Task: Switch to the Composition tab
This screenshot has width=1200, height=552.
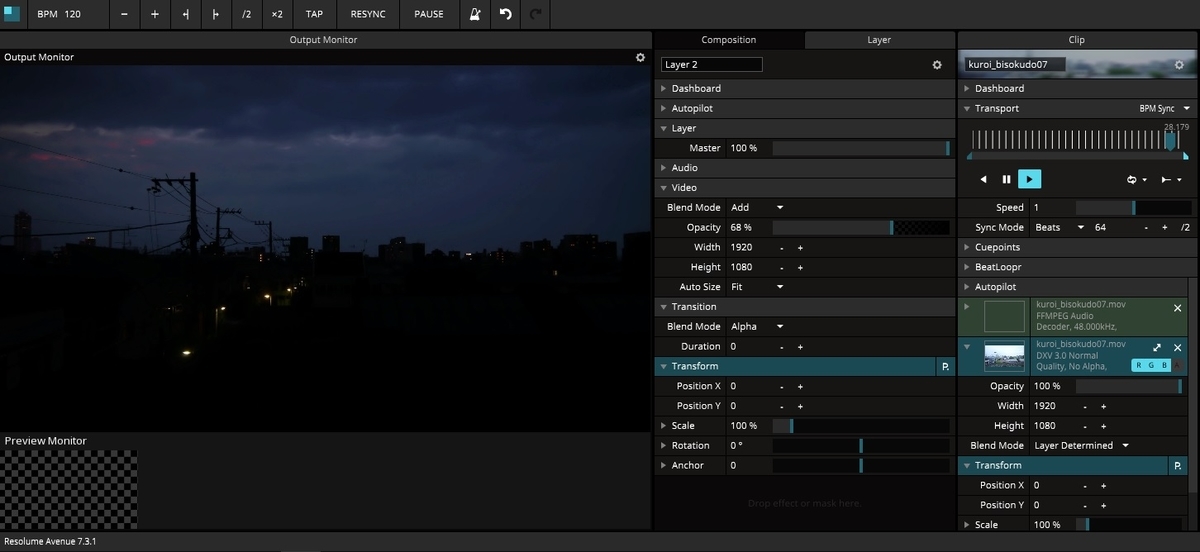Action: (729, 40)
